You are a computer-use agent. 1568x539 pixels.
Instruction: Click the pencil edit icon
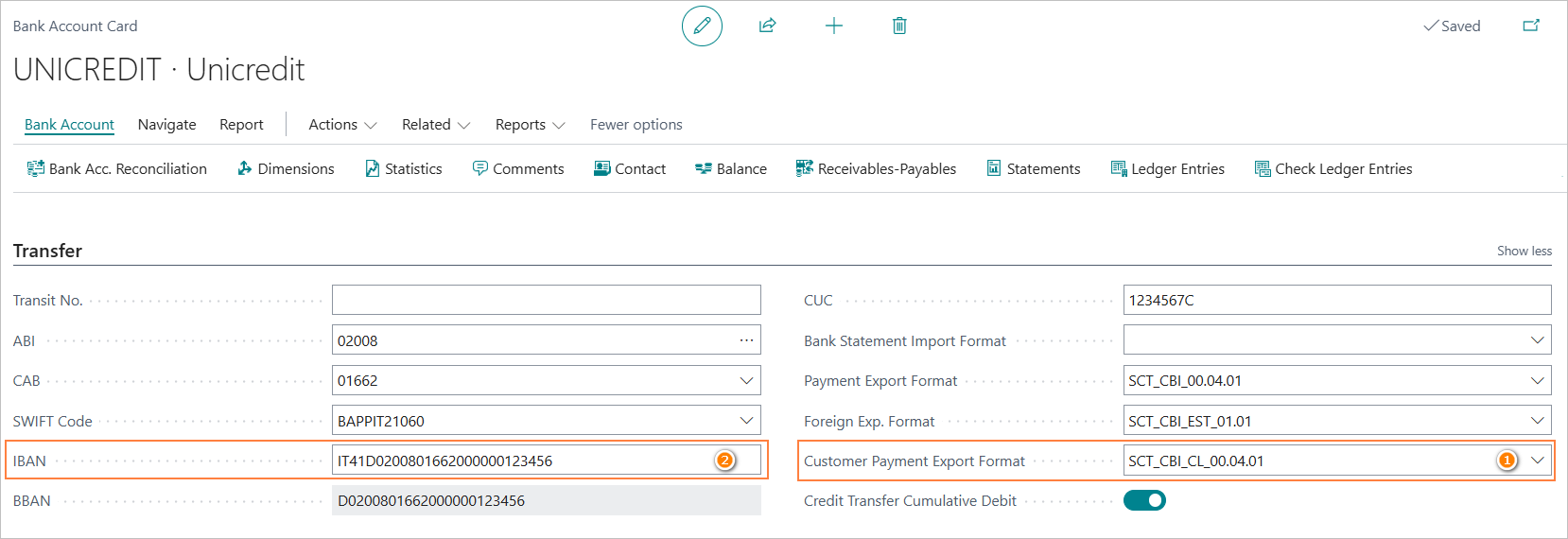(x=702, y=26)
